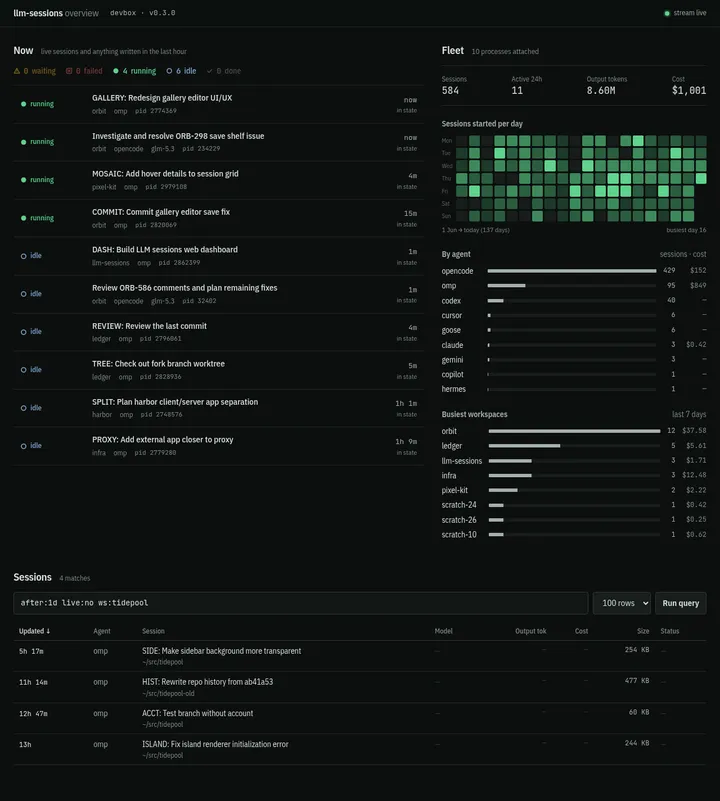
Task: Sort by the Agent column header
Action: pos(102,631)
